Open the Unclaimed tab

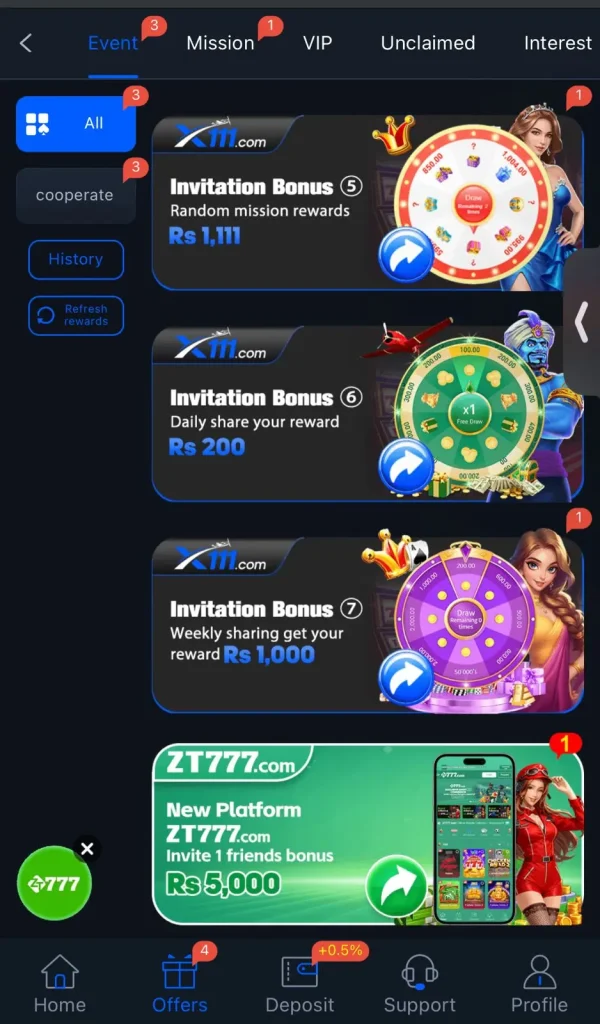pos(428,43)
